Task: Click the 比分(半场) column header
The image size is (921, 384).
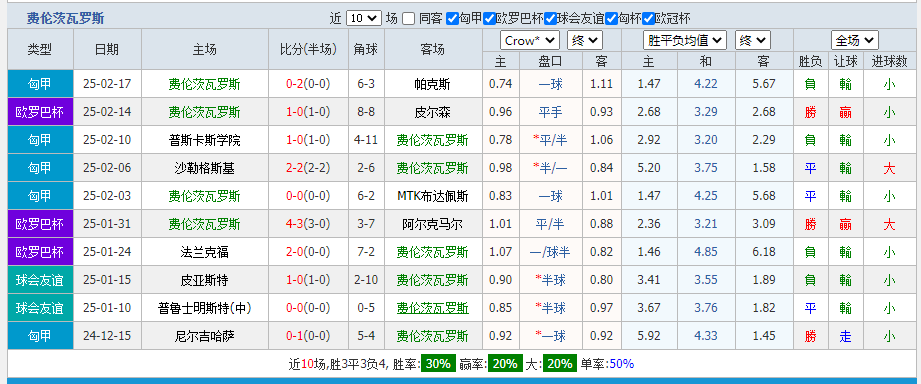Action: 308,50
